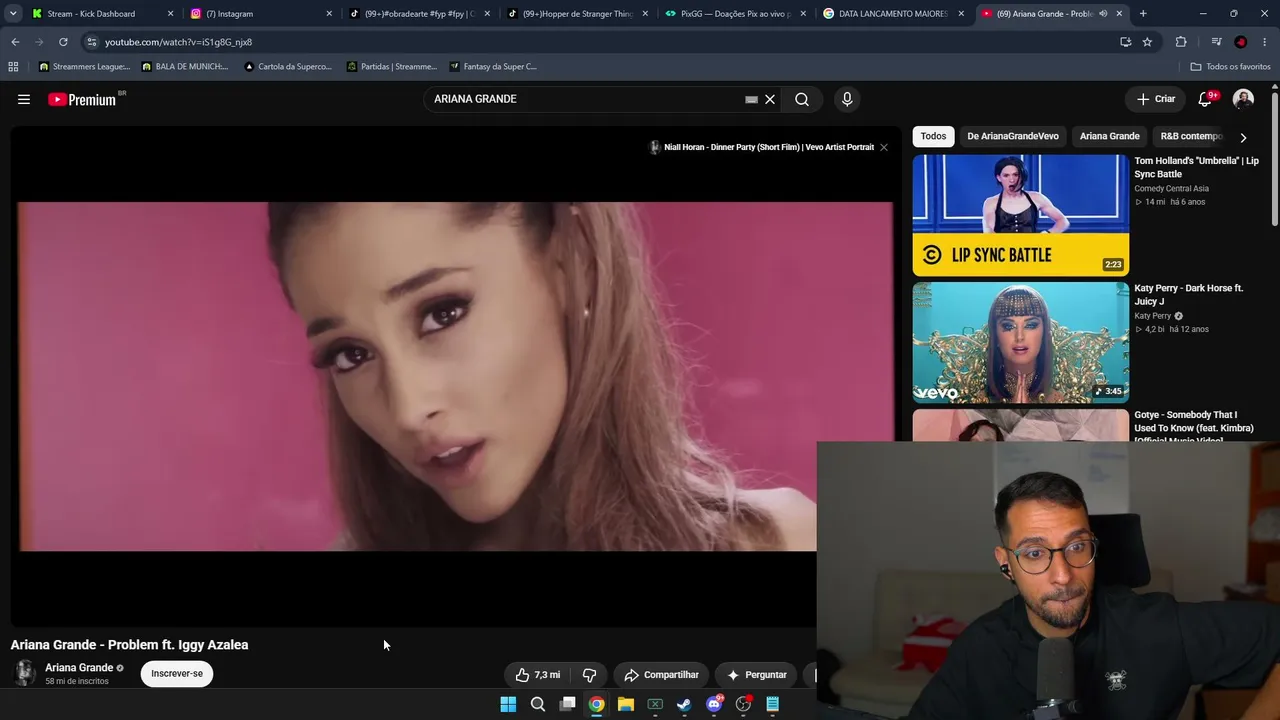Run search with the magnifier button
The image size is (1280, 720).
[x=802, y=99]
